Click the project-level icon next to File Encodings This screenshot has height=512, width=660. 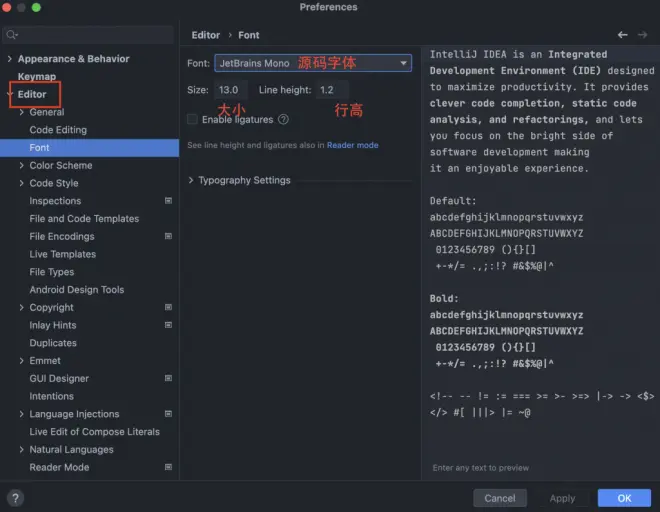pos(168,236)
